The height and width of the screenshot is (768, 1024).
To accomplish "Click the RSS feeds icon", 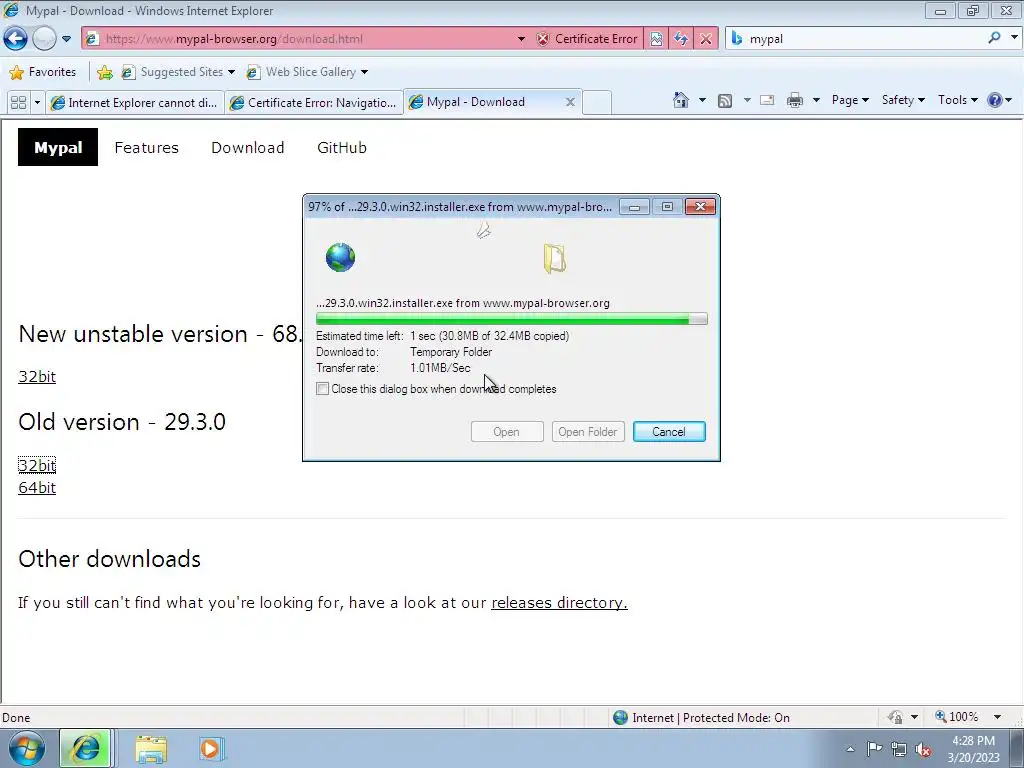I will (x=725, y=101).
